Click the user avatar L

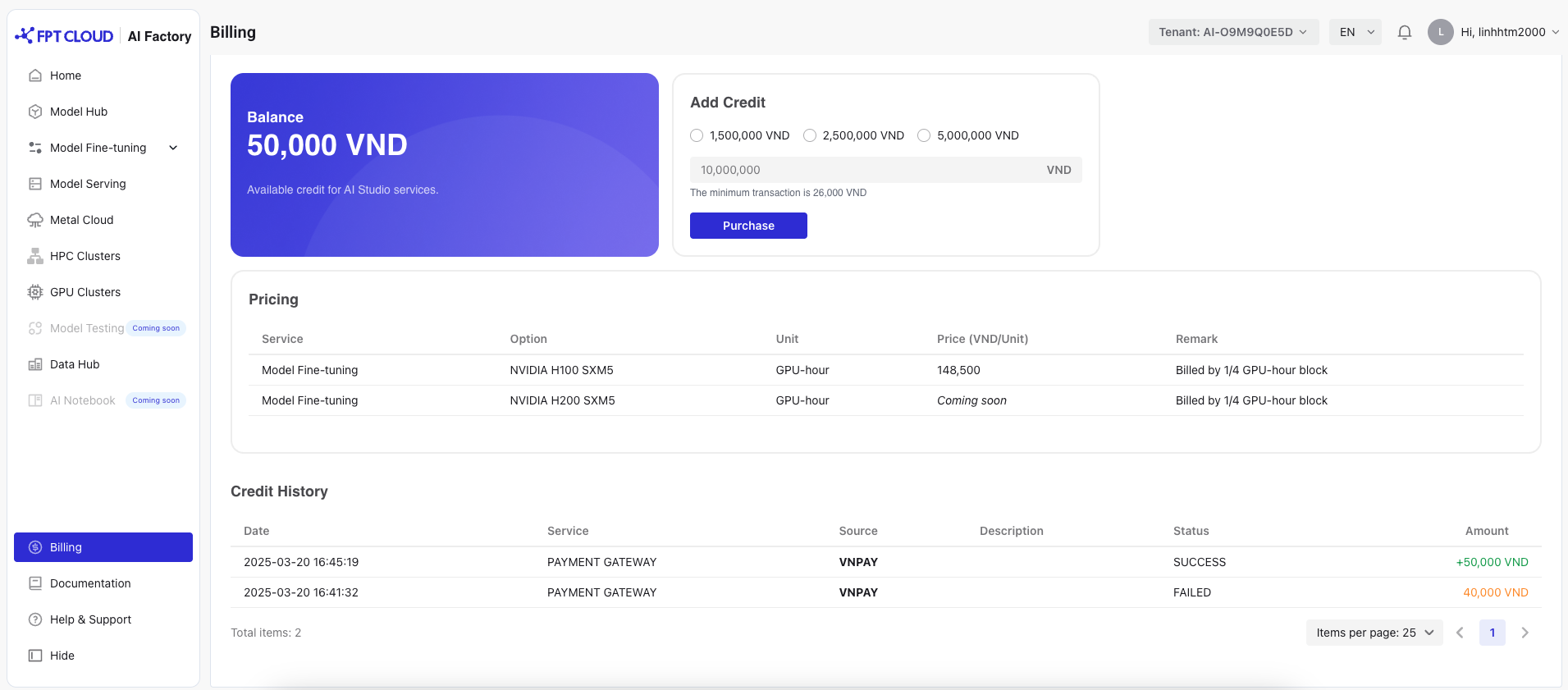[1441, 32]
